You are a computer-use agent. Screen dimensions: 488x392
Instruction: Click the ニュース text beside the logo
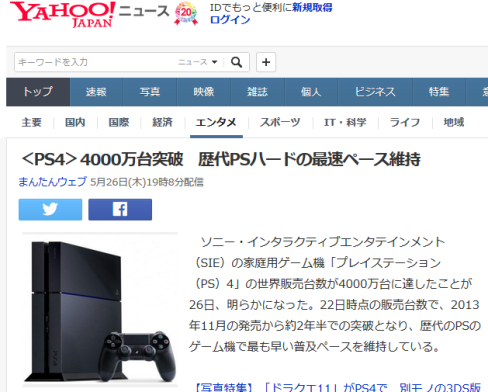(x=144, y=11)
